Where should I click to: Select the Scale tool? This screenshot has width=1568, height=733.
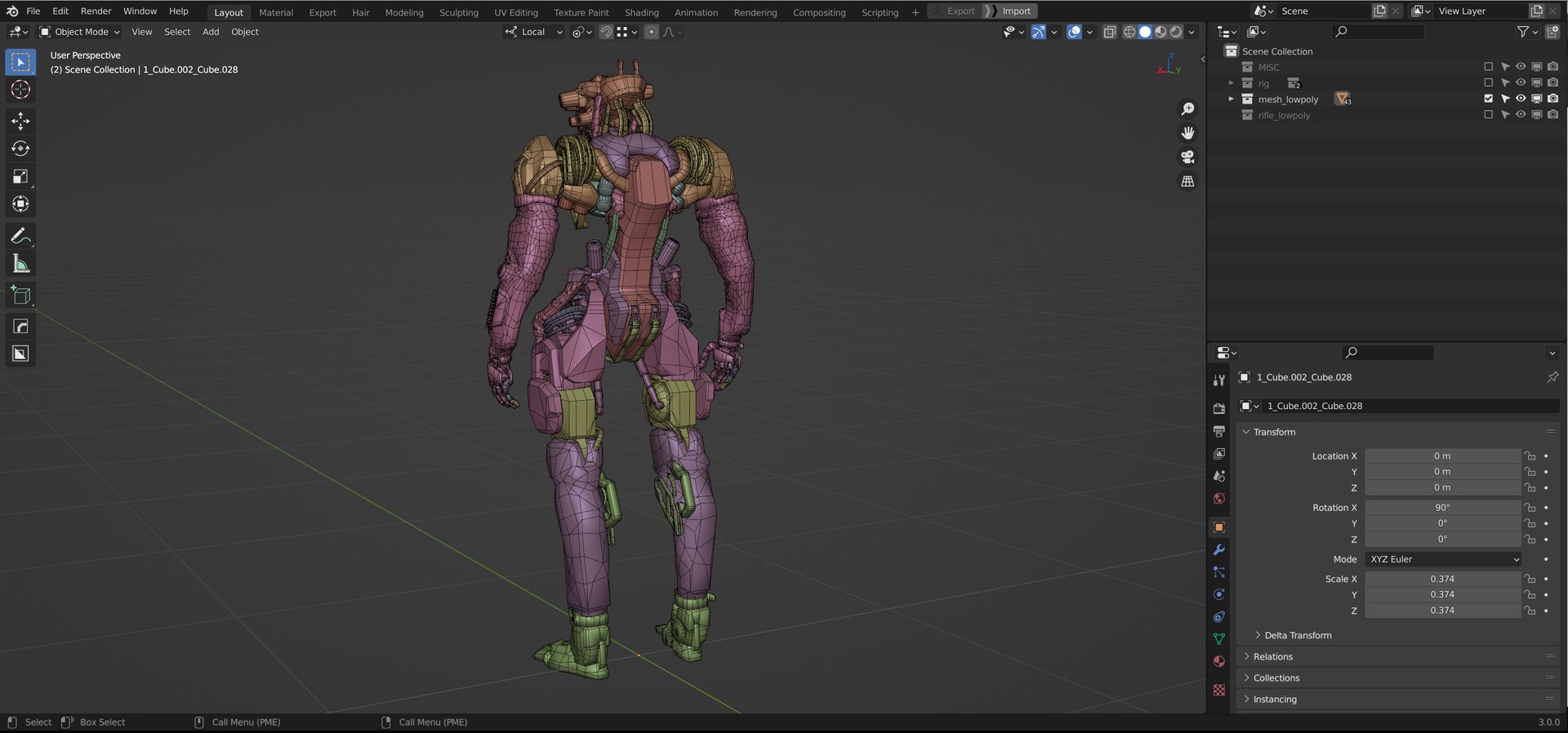[20, 176]
